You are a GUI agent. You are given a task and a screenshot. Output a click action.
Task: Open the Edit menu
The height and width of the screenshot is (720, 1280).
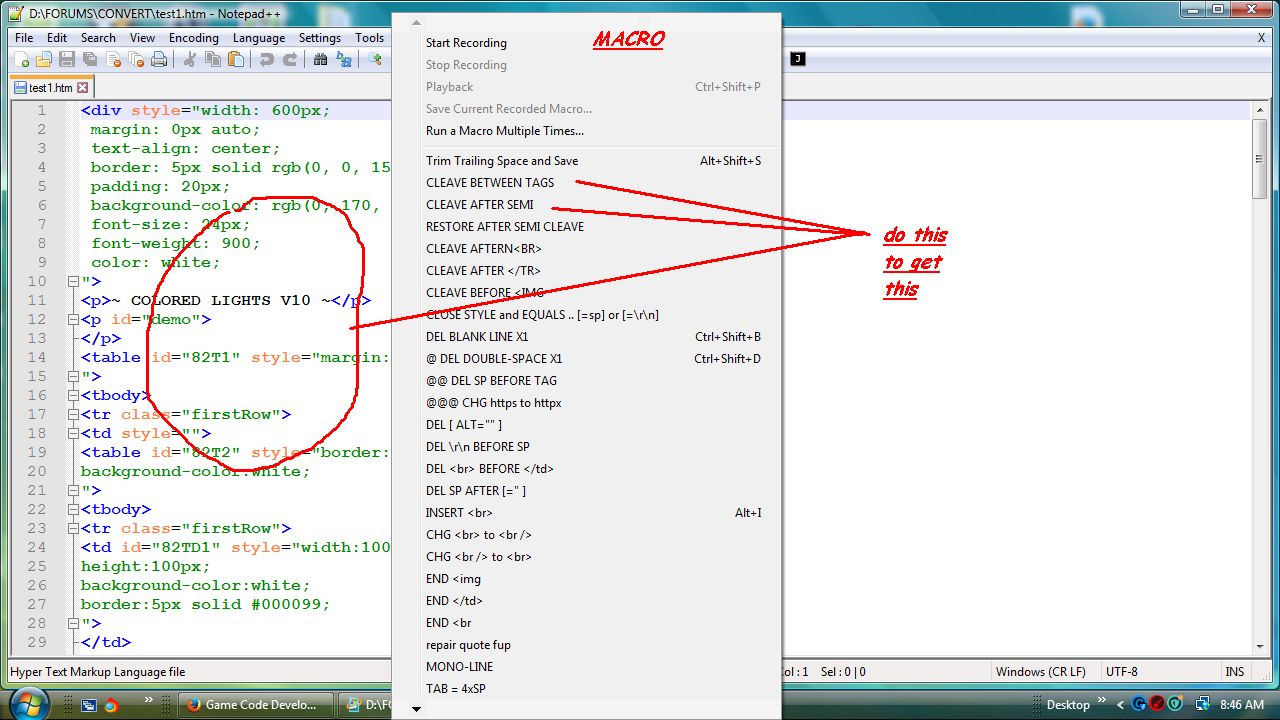pos(57,38)
